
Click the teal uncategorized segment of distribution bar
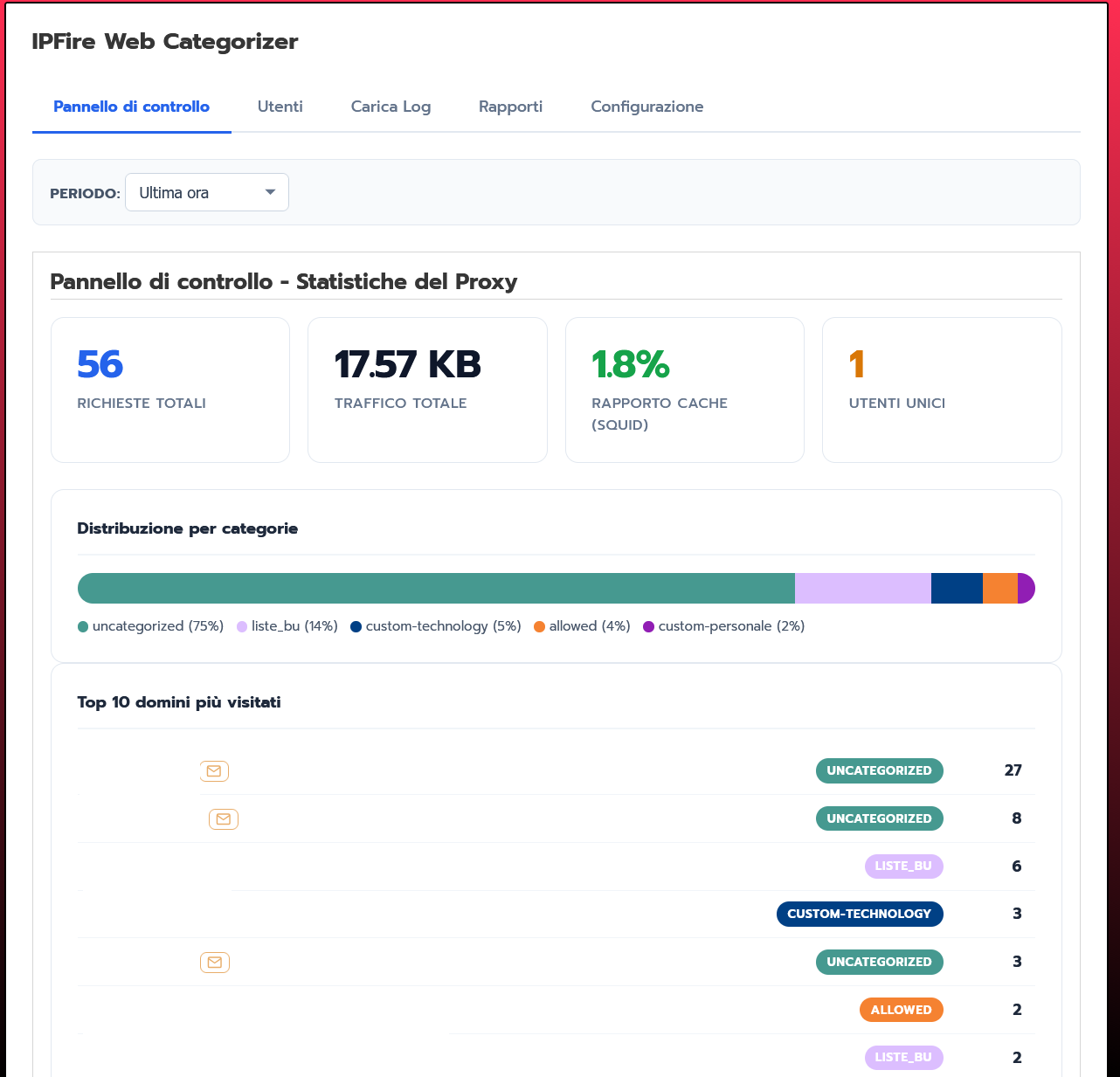pos(437,589)
